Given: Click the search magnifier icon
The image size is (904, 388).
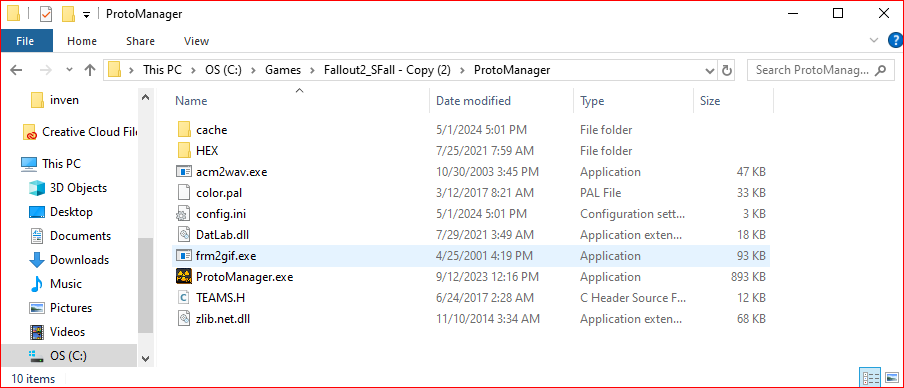Looking at the screenshot, I should 880,70.
